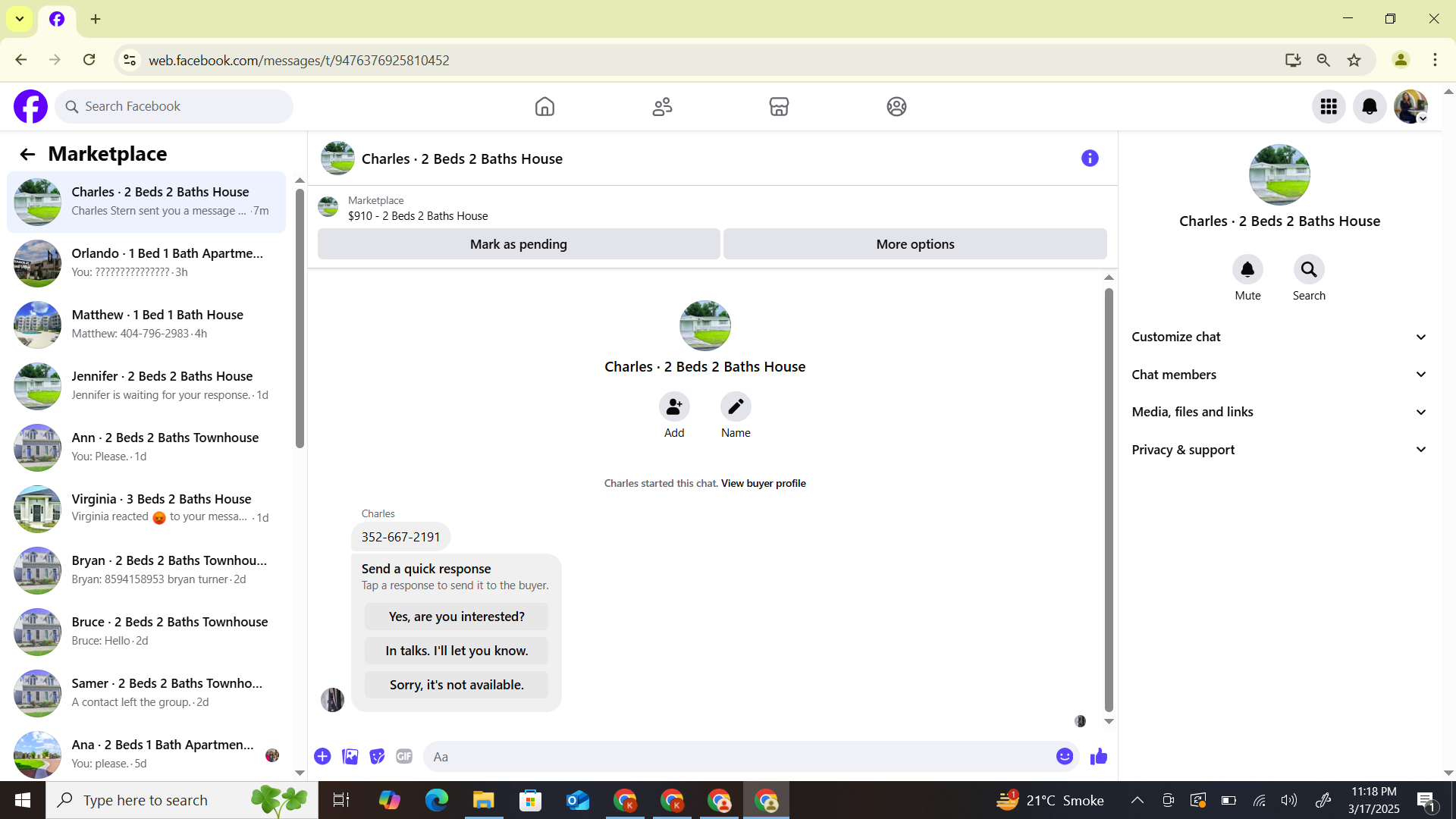1456x819 pixels.
Task: Send quick reply 'Yes, are you interested?'
Action: point(457,617)
